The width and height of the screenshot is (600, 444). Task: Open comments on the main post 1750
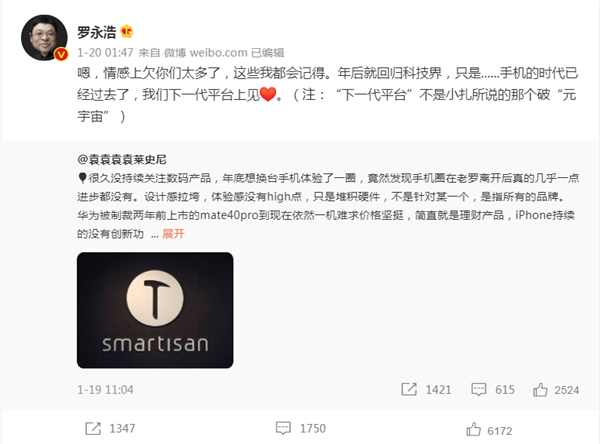(283, 428)
